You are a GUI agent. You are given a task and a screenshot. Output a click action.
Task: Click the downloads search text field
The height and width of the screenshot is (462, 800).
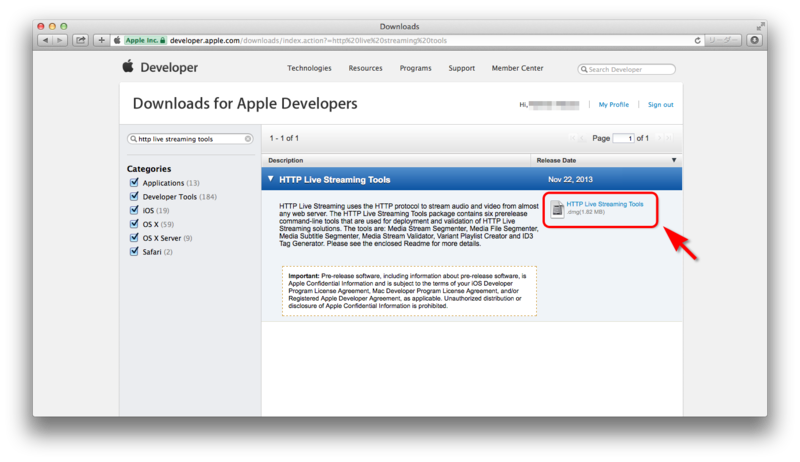190,139
